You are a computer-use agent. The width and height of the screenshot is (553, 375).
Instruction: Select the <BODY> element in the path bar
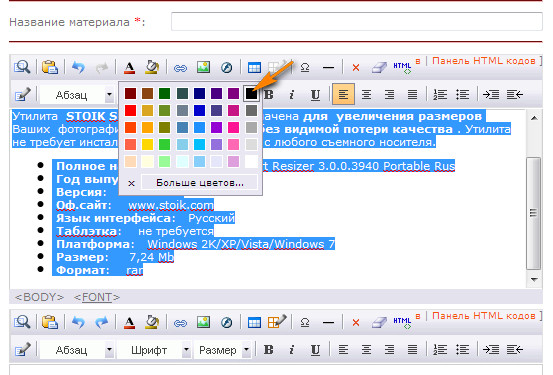pos(39,297)
